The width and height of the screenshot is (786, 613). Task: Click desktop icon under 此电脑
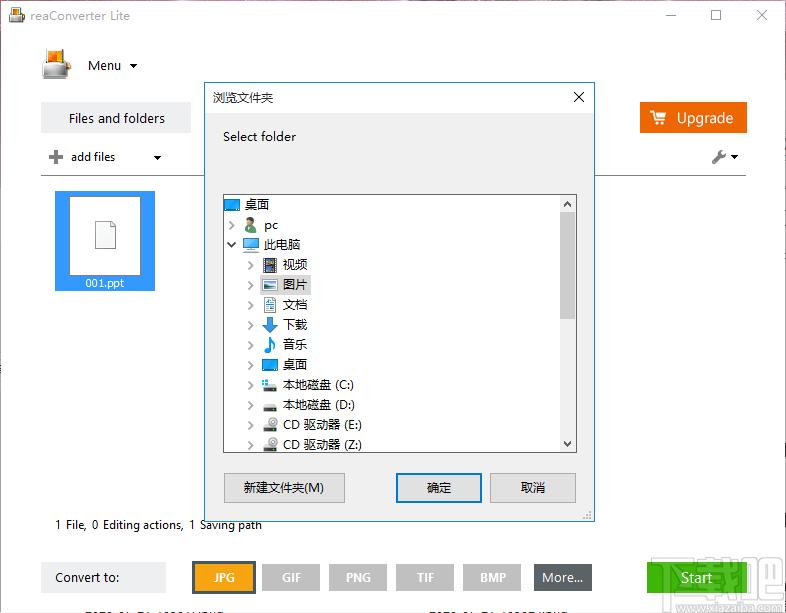(270, 365)
